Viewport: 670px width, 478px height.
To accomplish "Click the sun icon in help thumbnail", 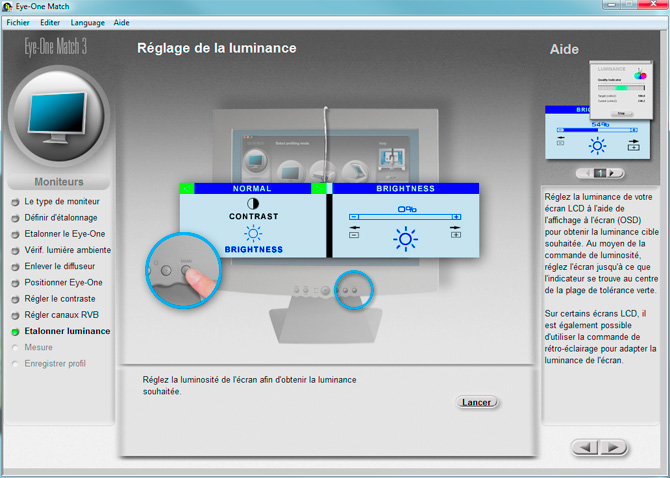I will pos(597,146).
